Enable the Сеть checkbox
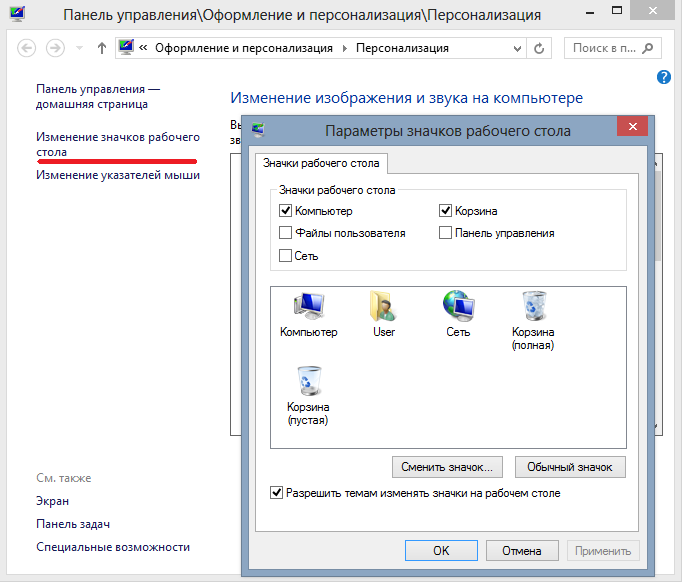Viewport: 682px width, 582px height. [285, 255]
